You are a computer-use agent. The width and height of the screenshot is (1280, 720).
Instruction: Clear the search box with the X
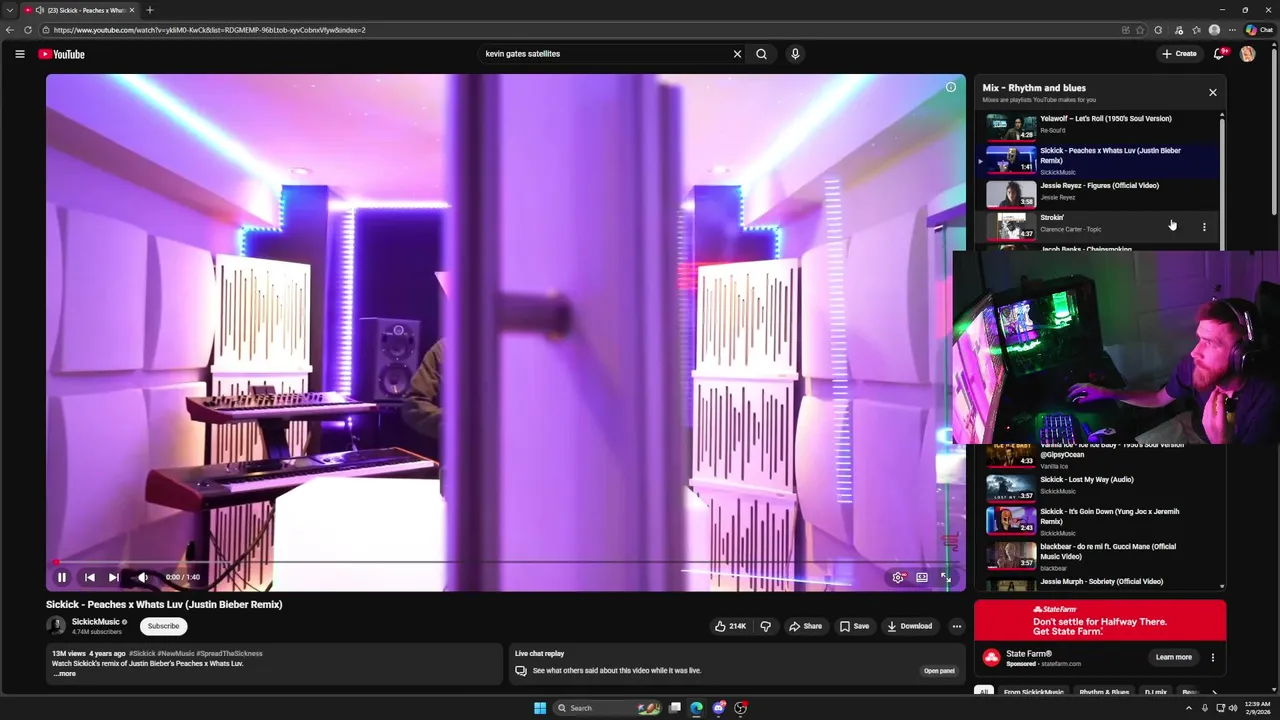[x=738, y=54]
